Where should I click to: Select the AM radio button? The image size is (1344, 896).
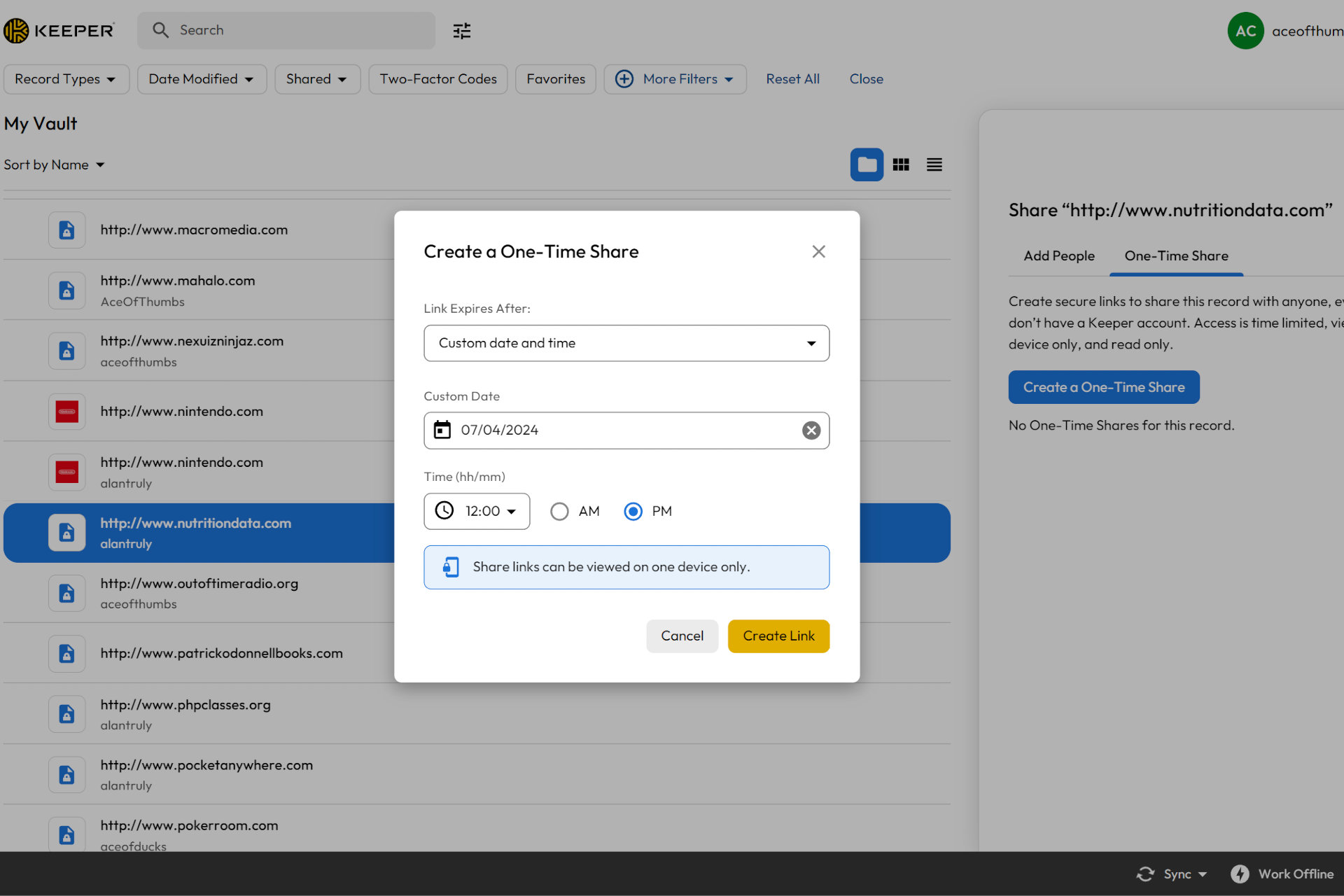click(x=559, y=511)
